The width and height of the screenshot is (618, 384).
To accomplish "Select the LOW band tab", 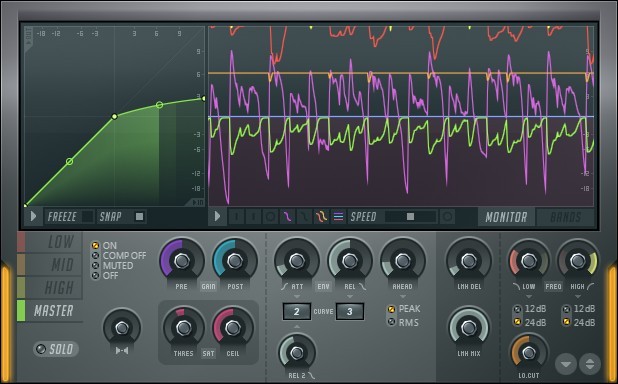I will [x=50, y=242].
